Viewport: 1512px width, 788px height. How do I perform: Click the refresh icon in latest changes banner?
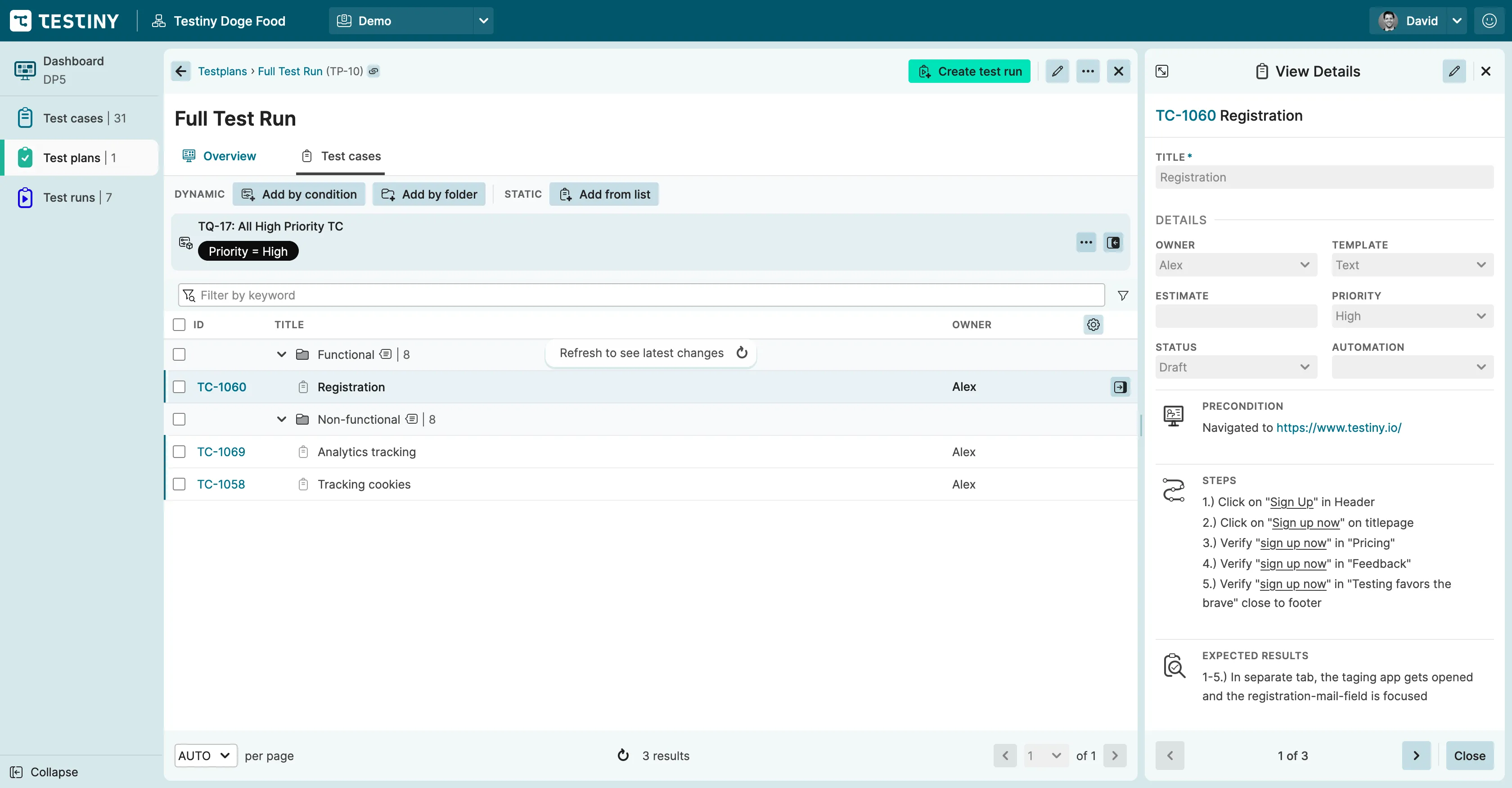tap(742, 353)
